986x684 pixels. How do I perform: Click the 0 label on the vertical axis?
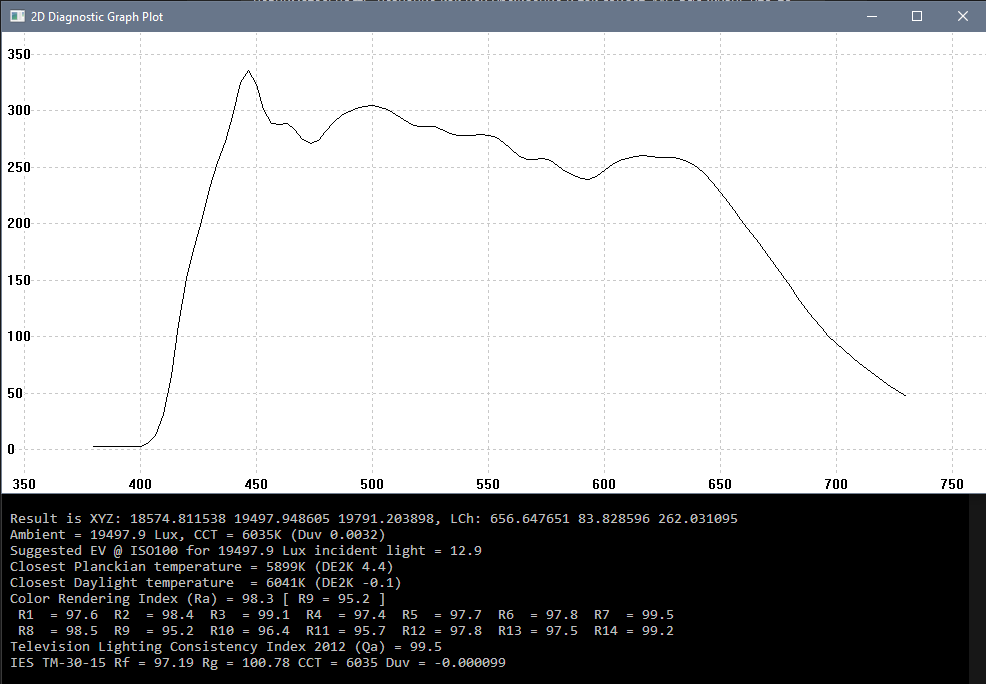(x=12, y=449)
